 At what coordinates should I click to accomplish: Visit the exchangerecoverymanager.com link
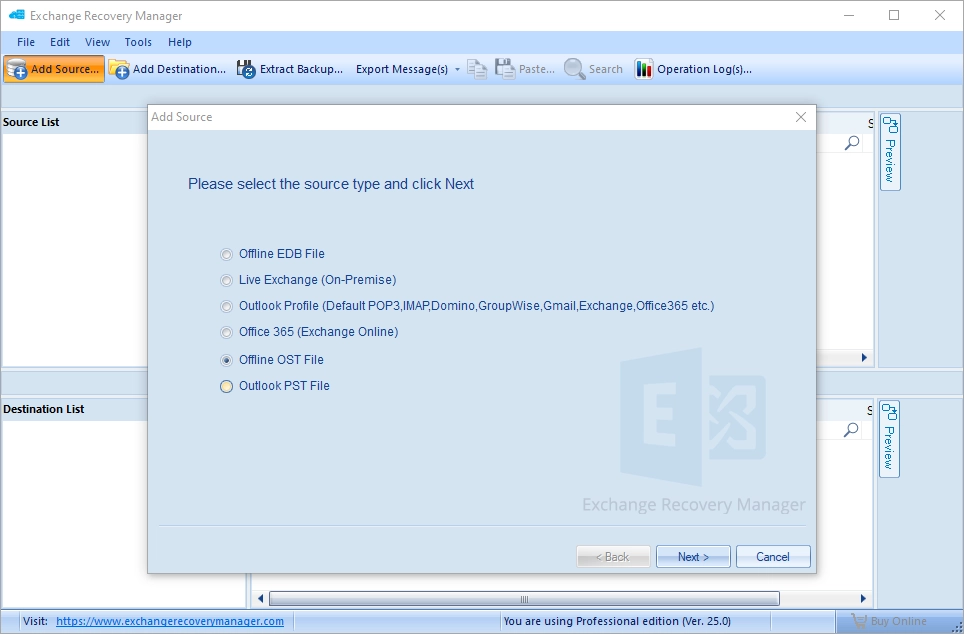(x=170, y=621)
